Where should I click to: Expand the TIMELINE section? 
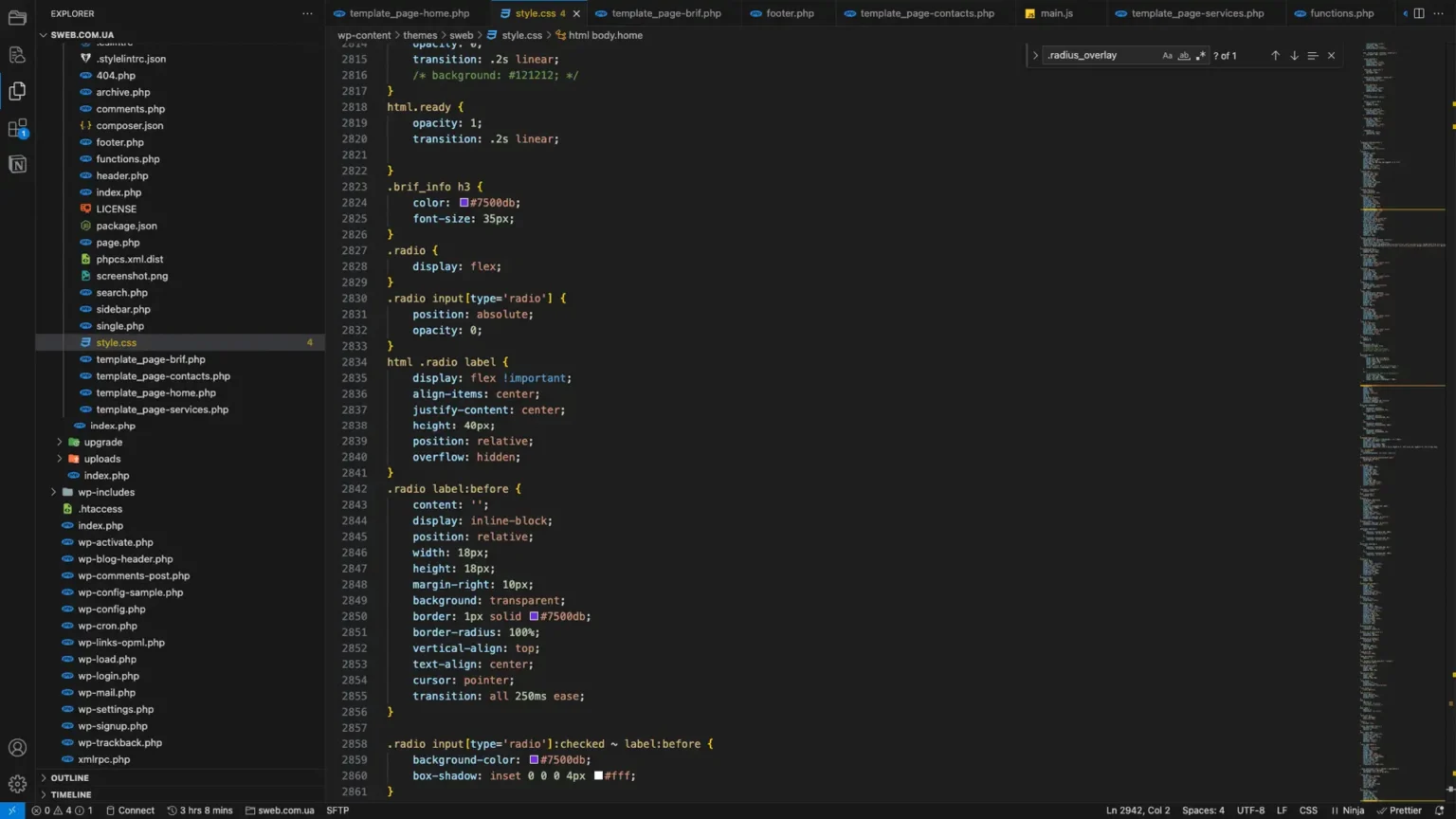click(x=44, y=794)
